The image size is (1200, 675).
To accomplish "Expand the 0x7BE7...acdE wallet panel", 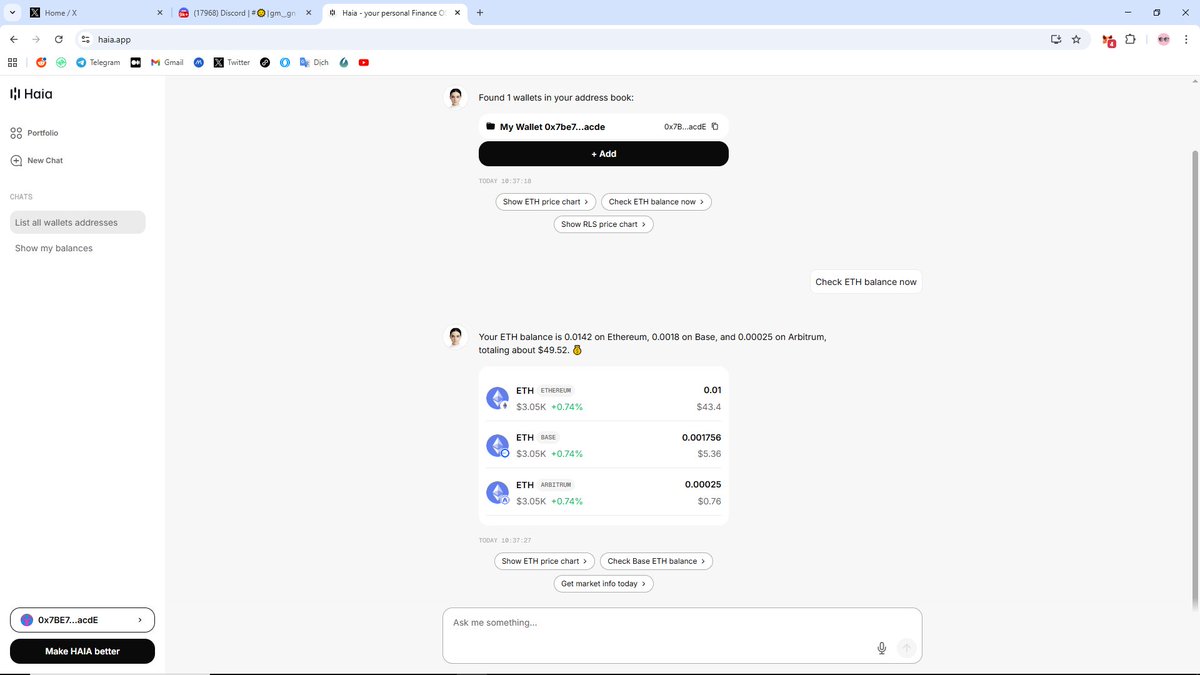I will 81,619.
